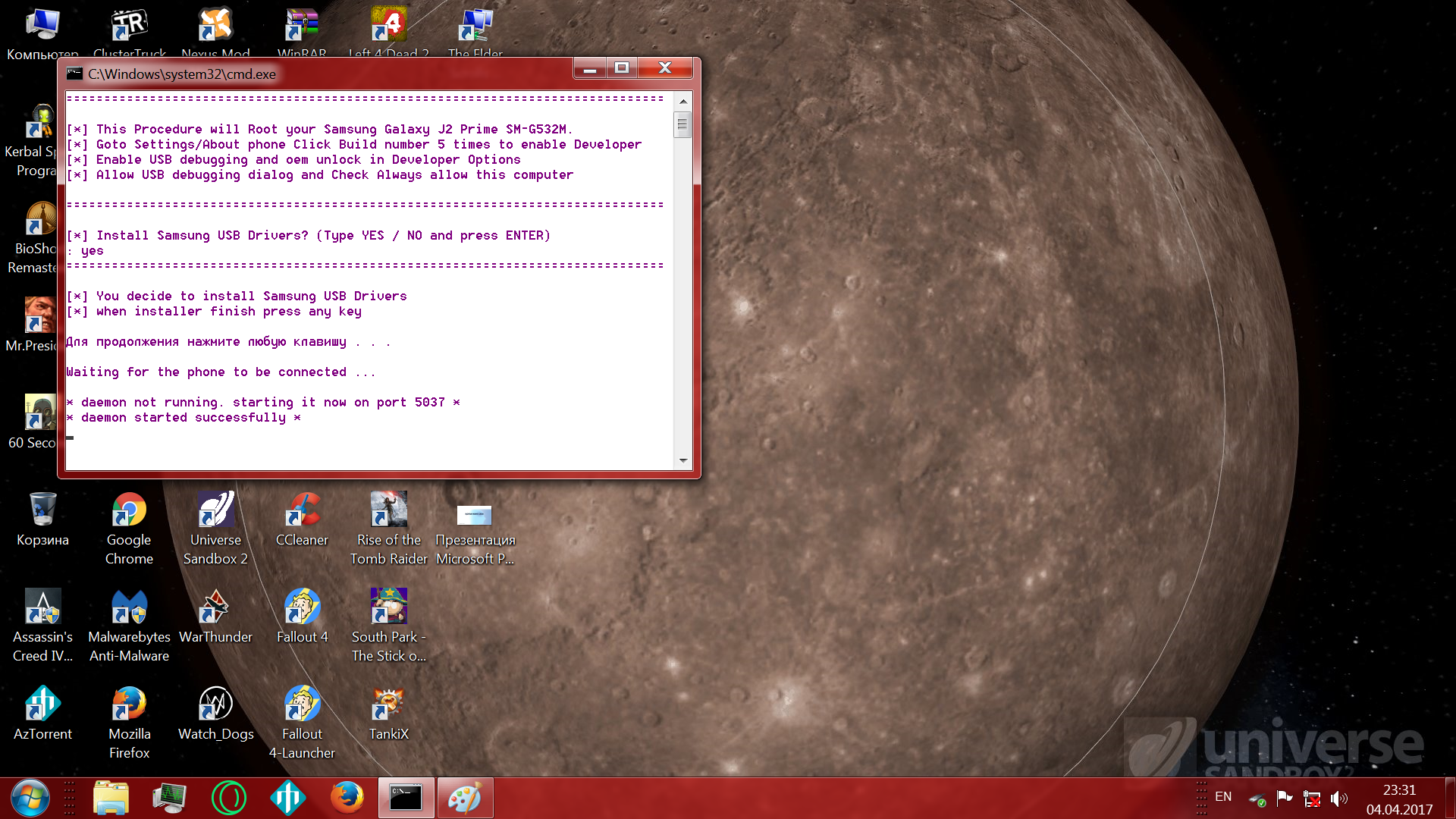Launch The Elder desktop shortcut
The width and height of the screenshot is (1456, 819).
475,30
